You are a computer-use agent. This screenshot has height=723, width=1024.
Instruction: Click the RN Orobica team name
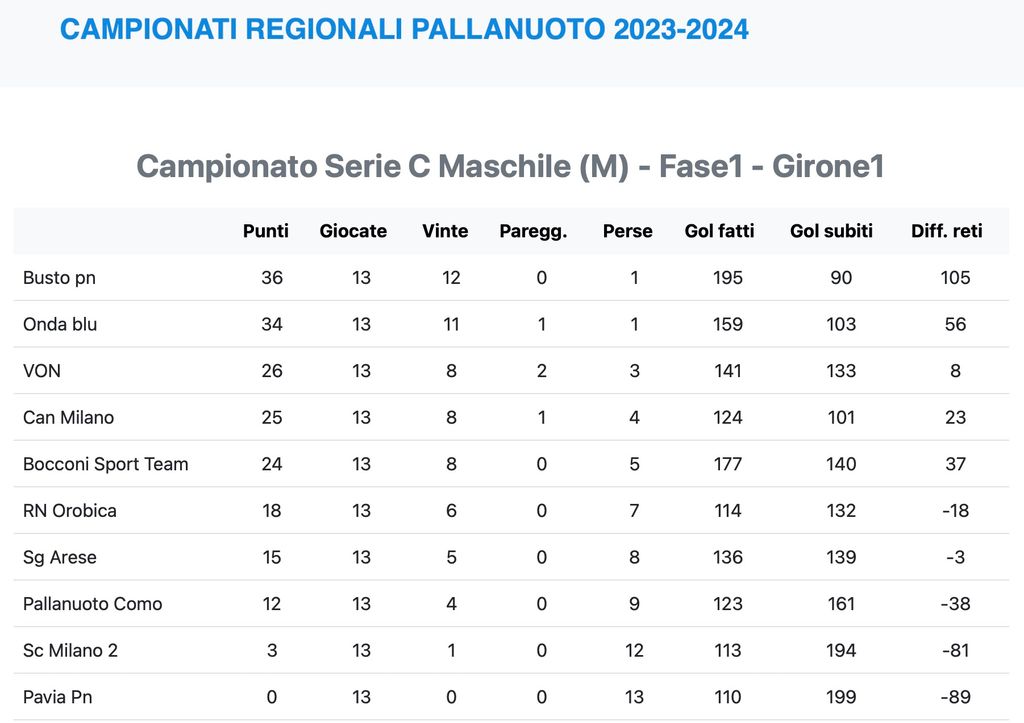pyautogui.click(x=70, y=511)
